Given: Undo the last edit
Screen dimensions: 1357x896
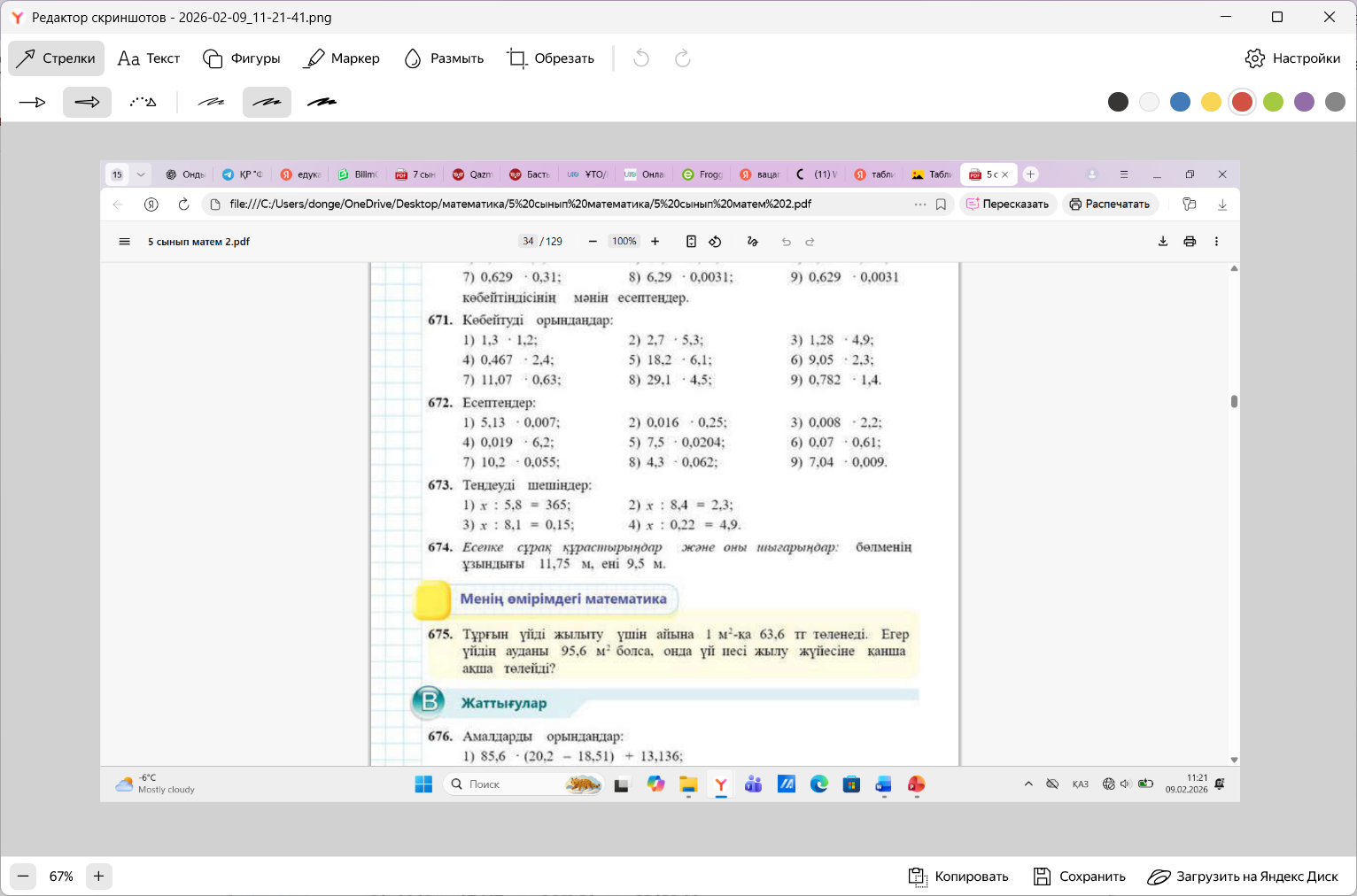Looking at the screenshot, I should click(641, 58).
